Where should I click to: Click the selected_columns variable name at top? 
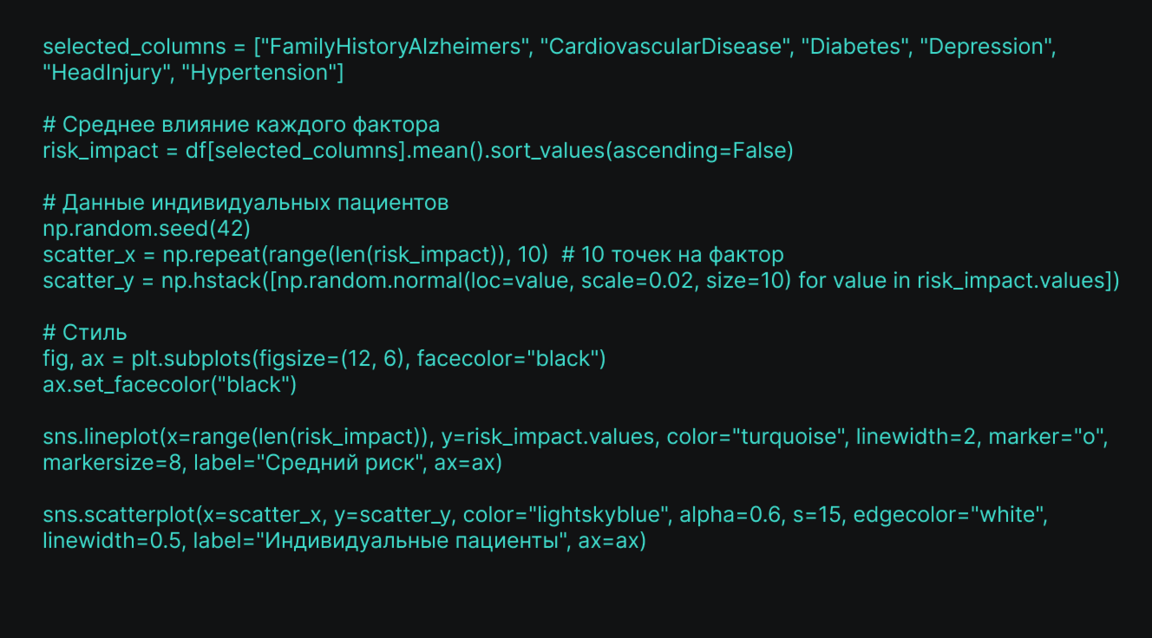pyautogui.click(x=134, y=46)
